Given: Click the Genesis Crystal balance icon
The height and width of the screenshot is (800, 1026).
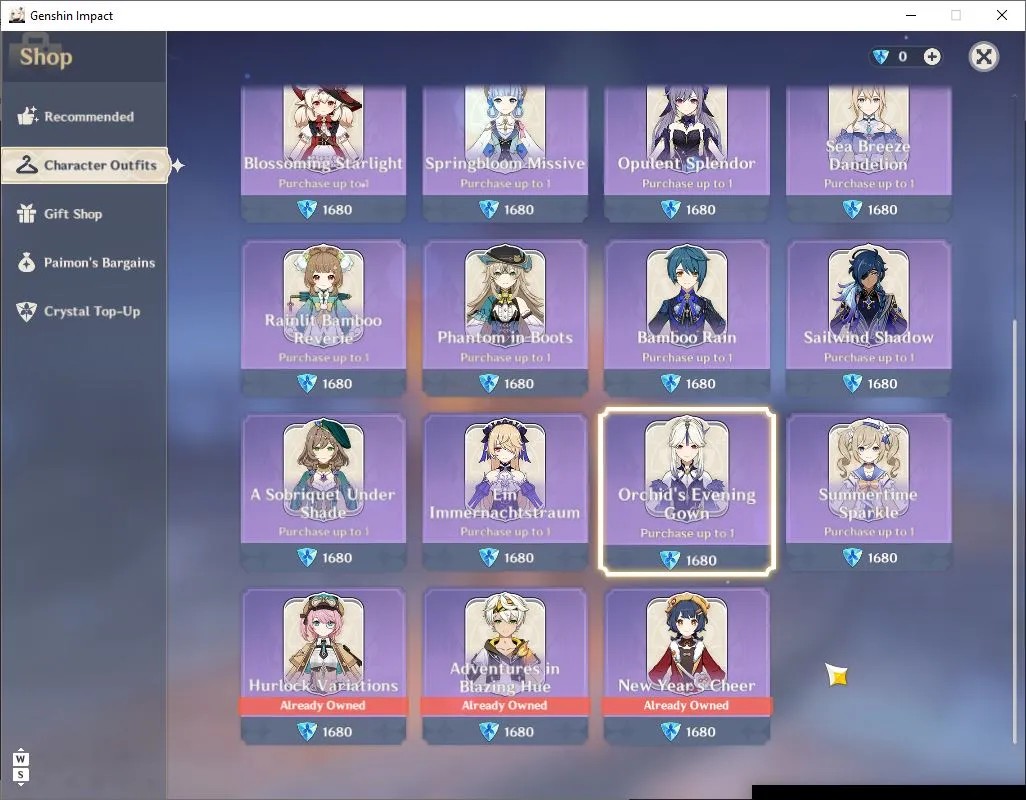Looking at the screenshot, I should (881, 57).
